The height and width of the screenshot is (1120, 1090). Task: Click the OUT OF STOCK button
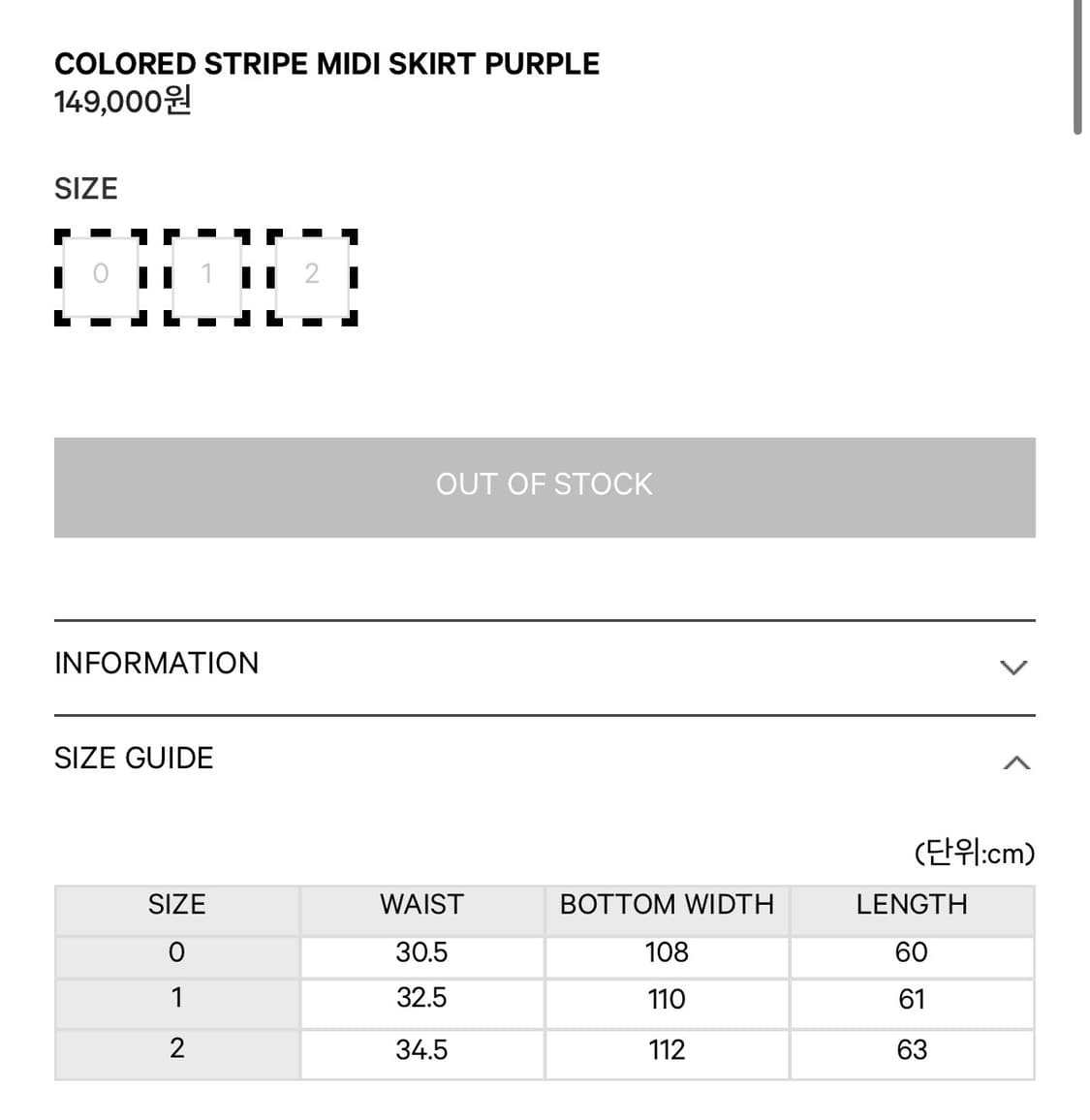[x=545, y=487]
